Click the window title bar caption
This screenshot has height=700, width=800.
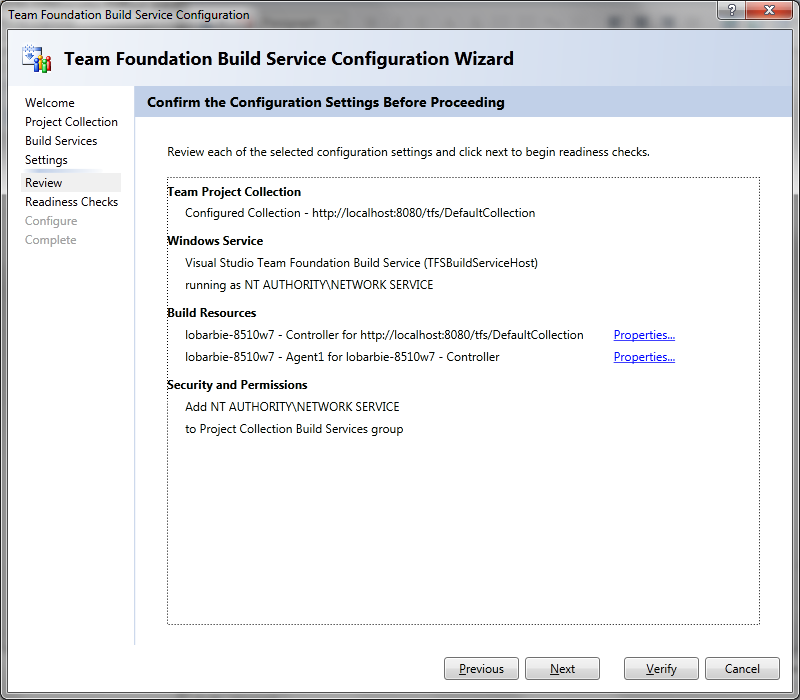click(x=129, y=14)
